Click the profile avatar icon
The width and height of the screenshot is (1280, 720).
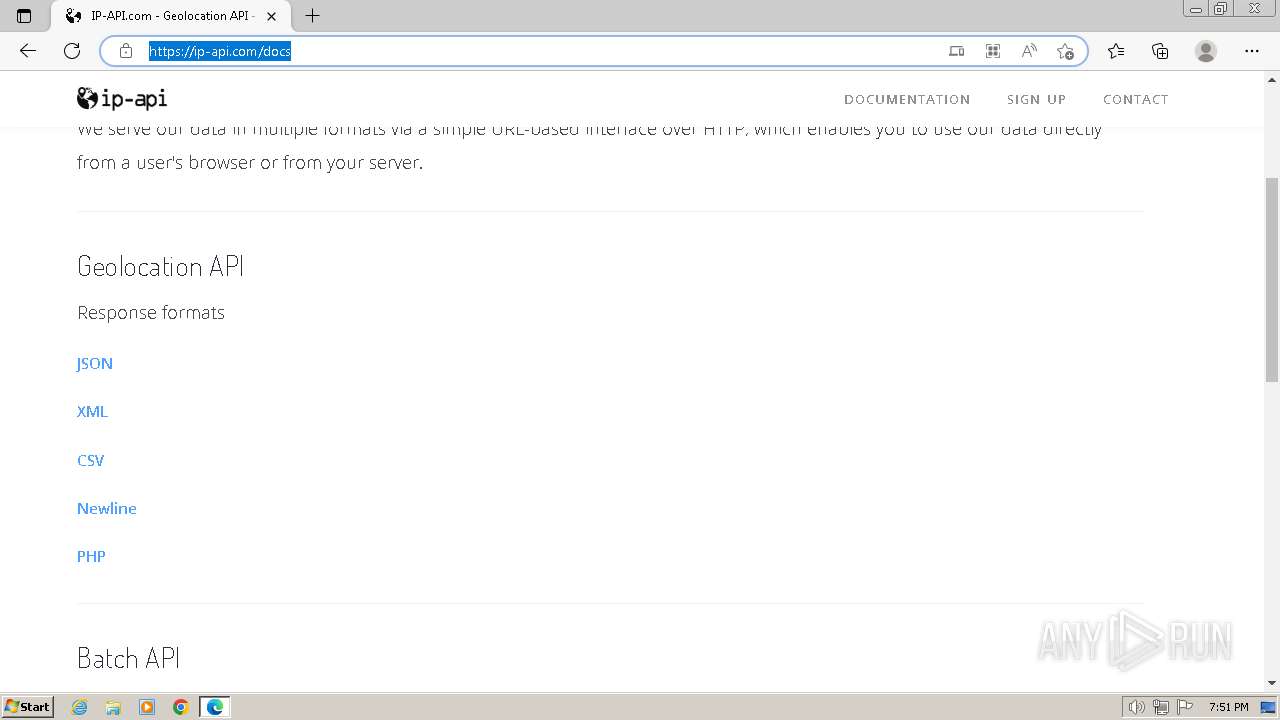(1206, 51)
